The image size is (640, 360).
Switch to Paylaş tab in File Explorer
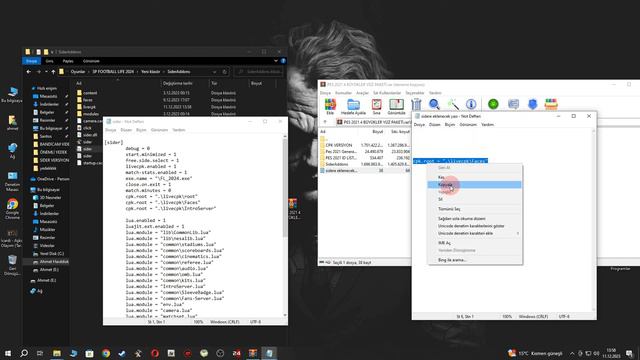click(68, 61)
